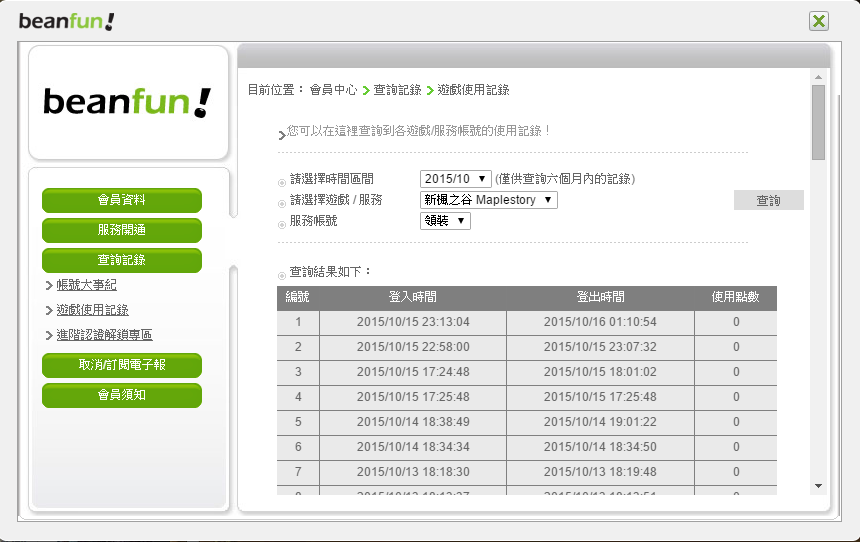This screenshot has height=542, width=860.
Task: Select logout time 2015/10/14 19:01:22 cell
Action: pos(600,422)
